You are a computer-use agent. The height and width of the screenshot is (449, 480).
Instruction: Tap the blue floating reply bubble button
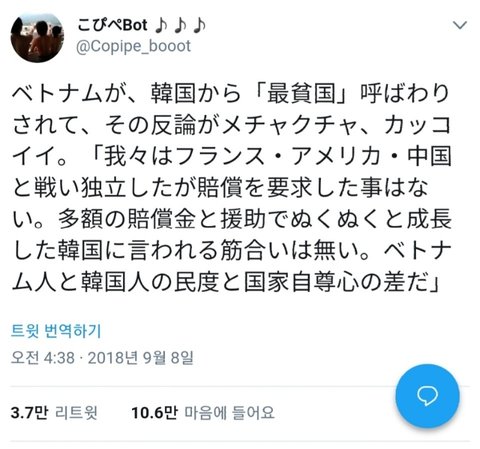tap(427, 396)
